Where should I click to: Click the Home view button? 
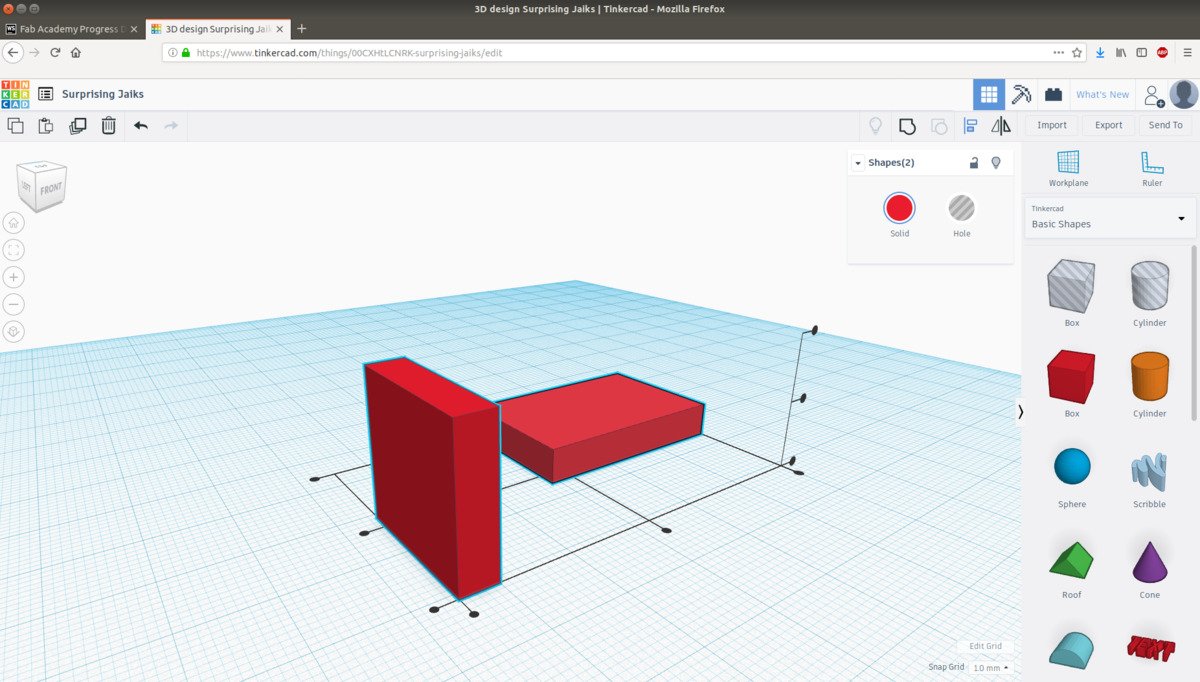coord(14,222)
